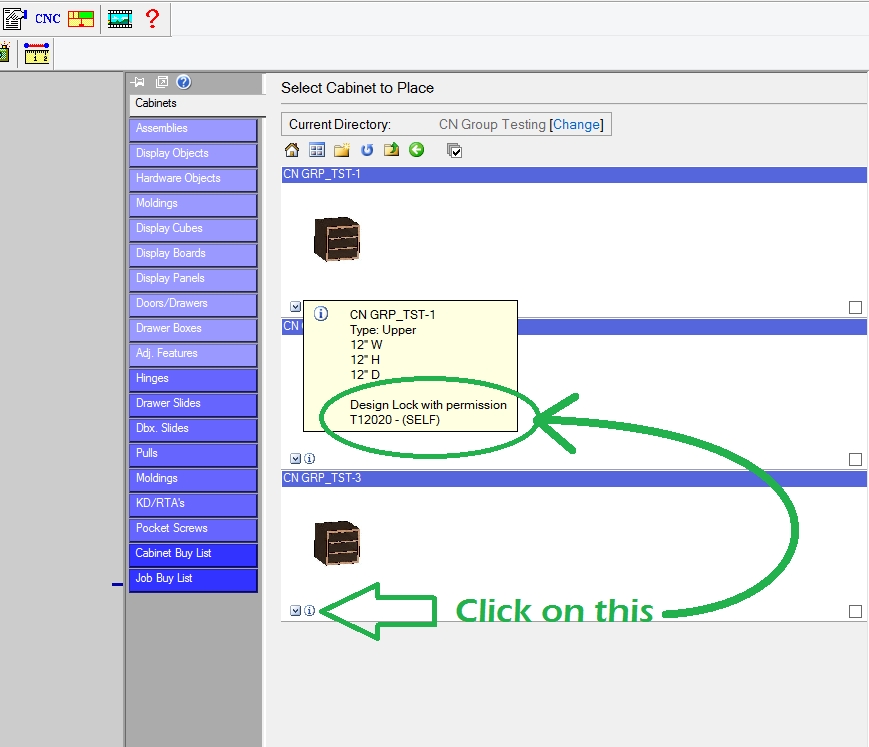Open the Drawer Slides category
Image resolution: width=869 pixels, height=747 pixels.
click(193, 404)
